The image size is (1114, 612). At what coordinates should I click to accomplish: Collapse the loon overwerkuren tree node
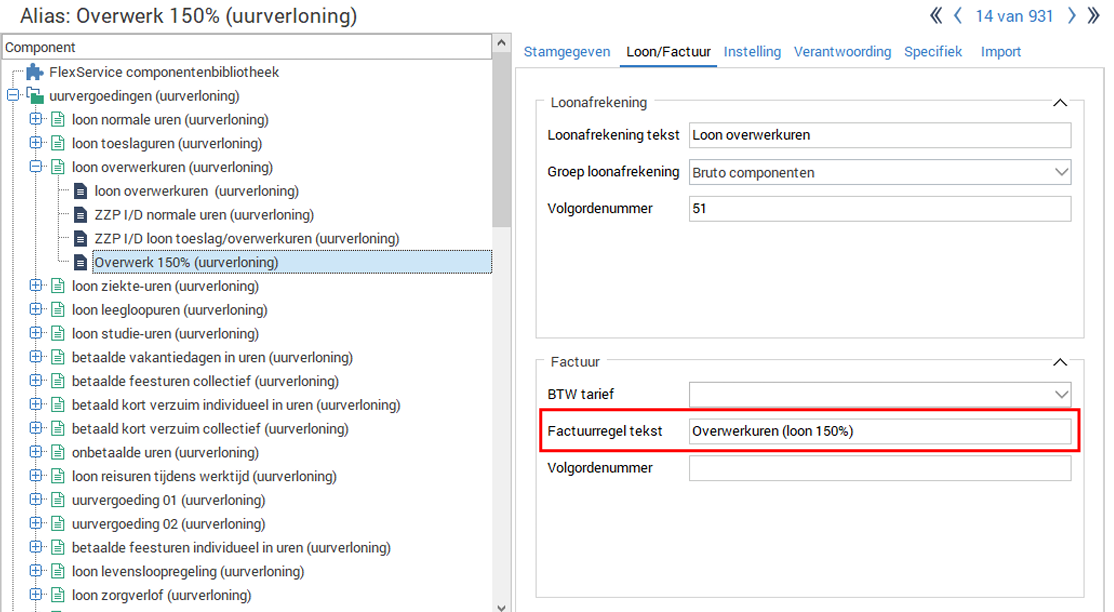[x=36, y=167]
